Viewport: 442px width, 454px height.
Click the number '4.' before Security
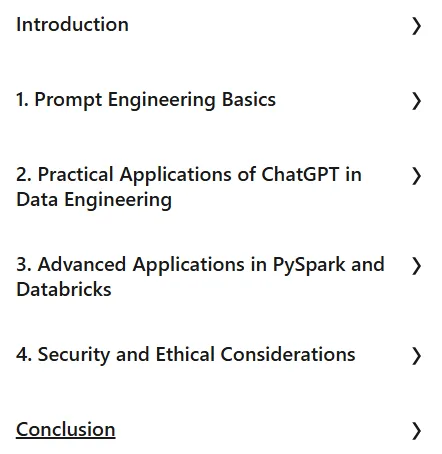[24, 354]
